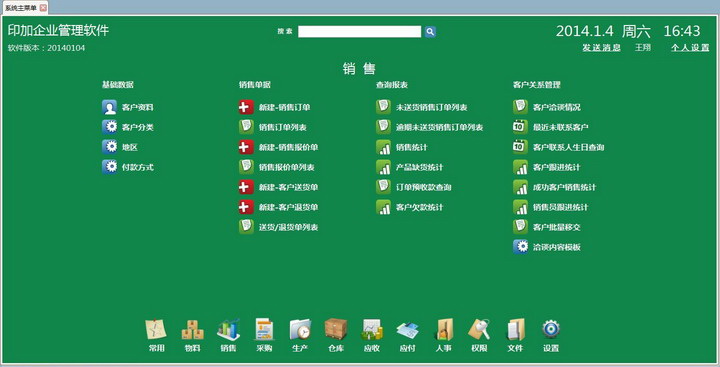Switch to 权限 permissions module

tap(479, 335)
